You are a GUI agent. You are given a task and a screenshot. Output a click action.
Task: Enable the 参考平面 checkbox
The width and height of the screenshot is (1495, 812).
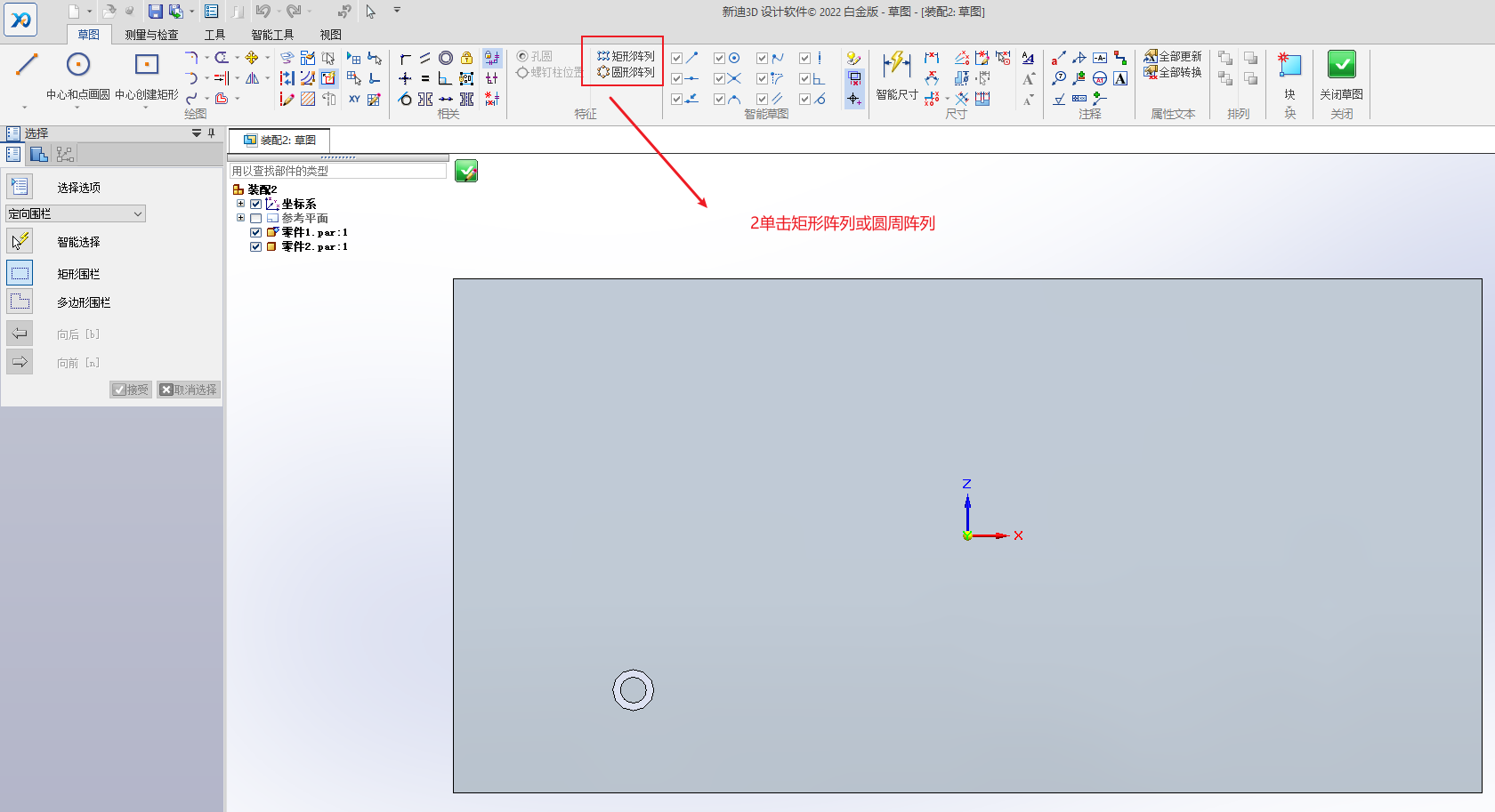pos(256,219)
